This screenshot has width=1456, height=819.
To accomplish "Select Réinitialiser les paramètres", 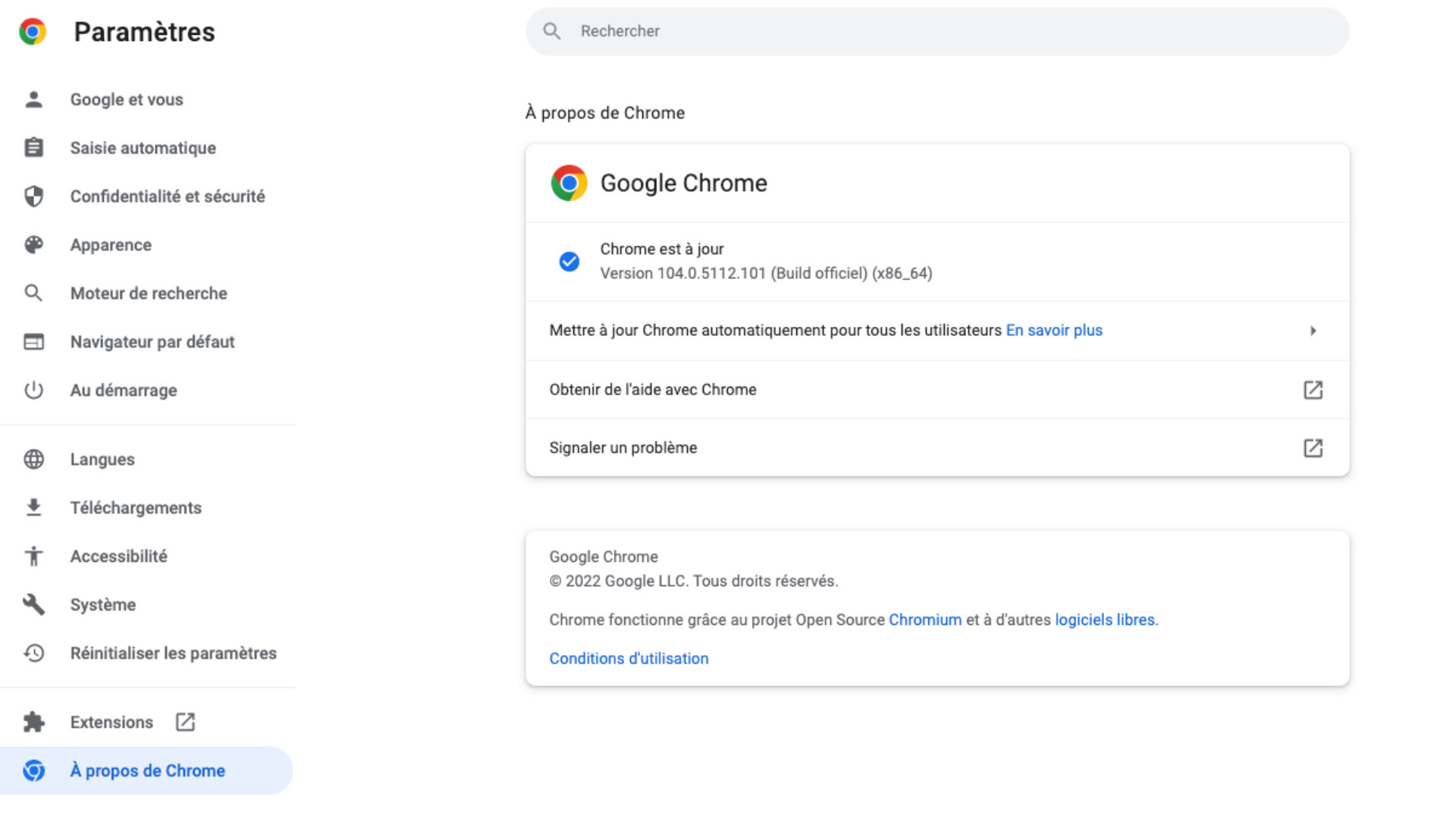I will click(x=174, y=653).
